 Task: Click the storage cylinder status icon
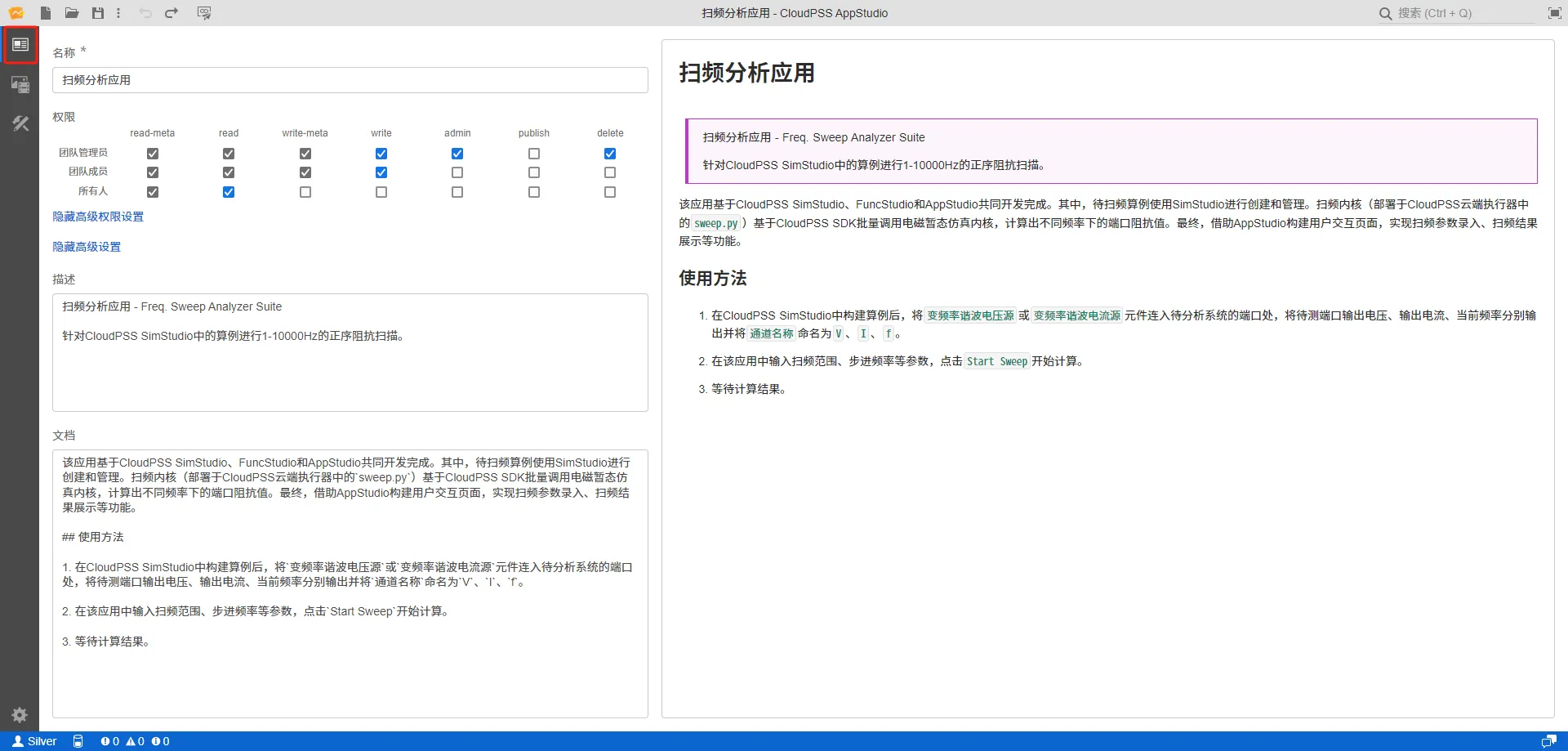click(78, 741)
